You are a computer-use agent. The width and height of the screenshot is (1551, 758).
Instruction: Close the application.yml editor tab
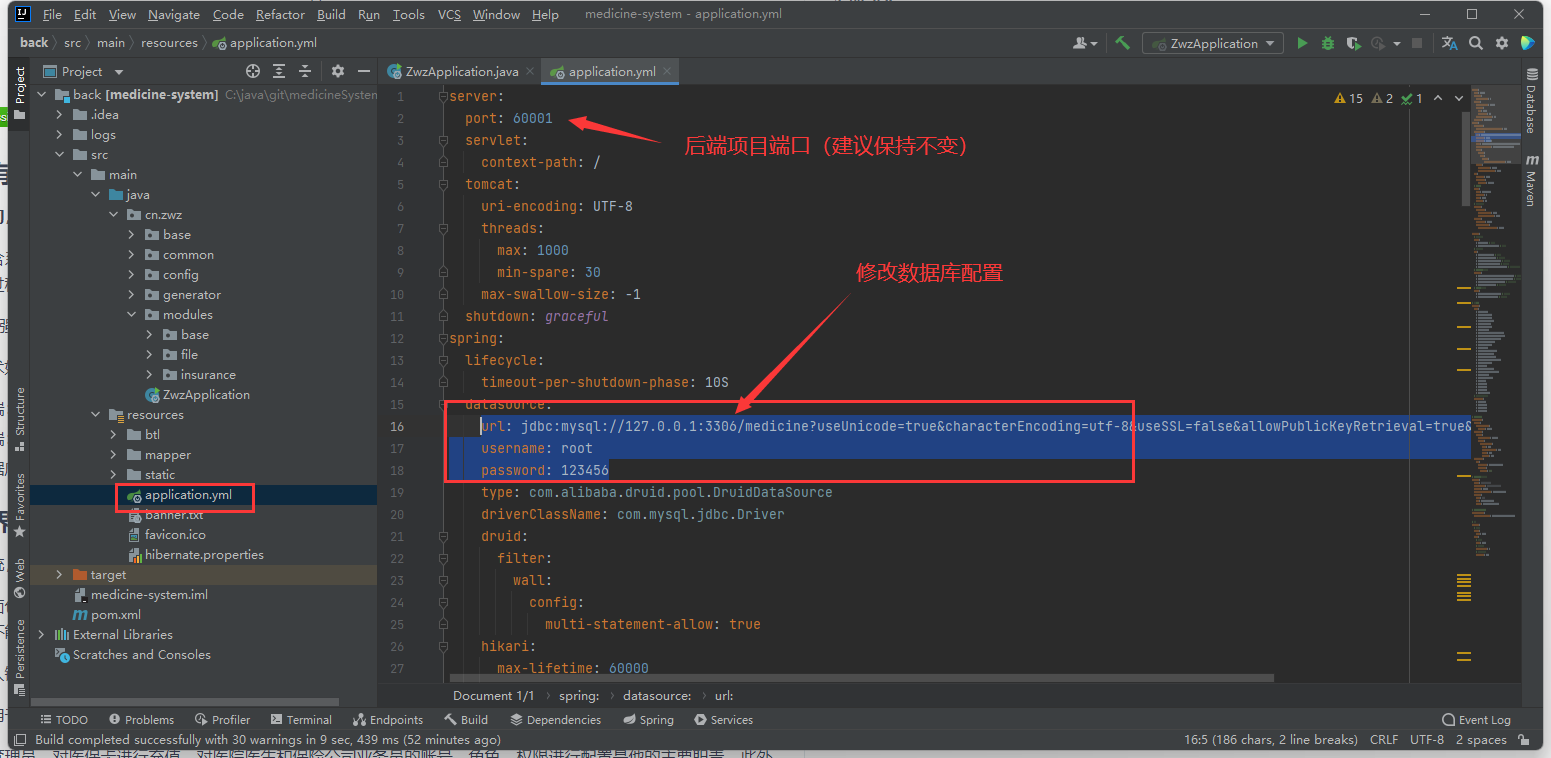[x=667, y=72]
